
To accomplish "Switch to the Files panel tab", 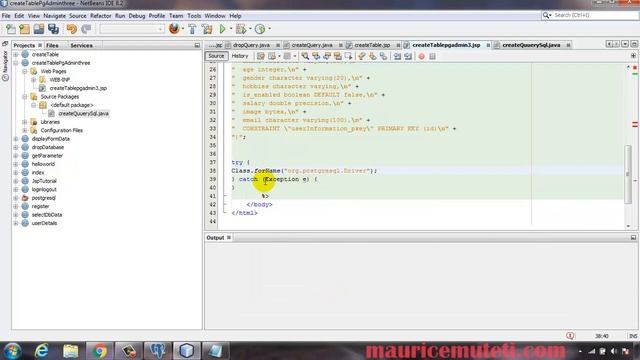I will coord(52,45).
